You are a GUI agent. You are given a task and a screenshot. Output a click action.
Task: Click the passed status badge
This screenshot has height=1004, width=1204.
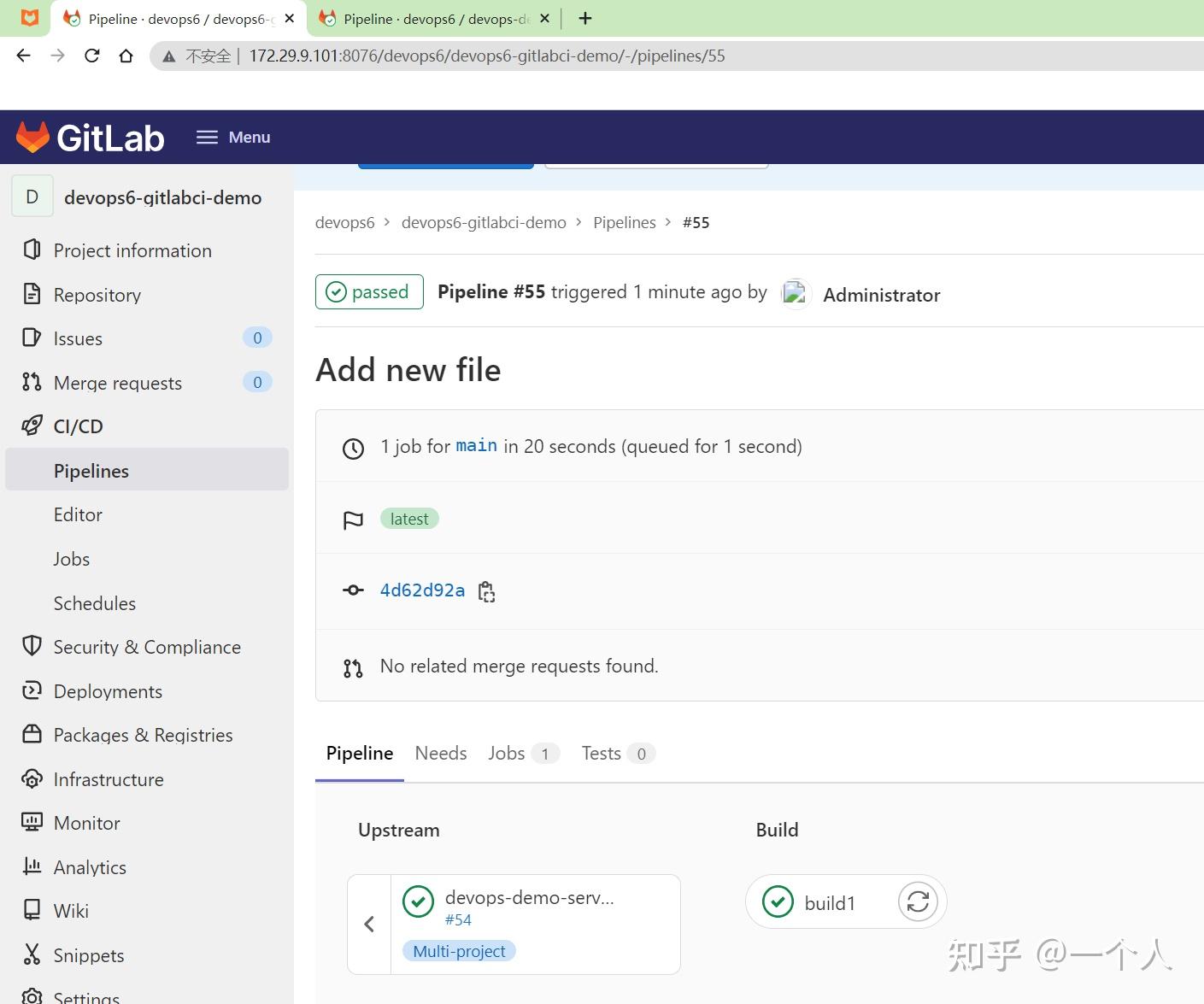tap(369, 291)
